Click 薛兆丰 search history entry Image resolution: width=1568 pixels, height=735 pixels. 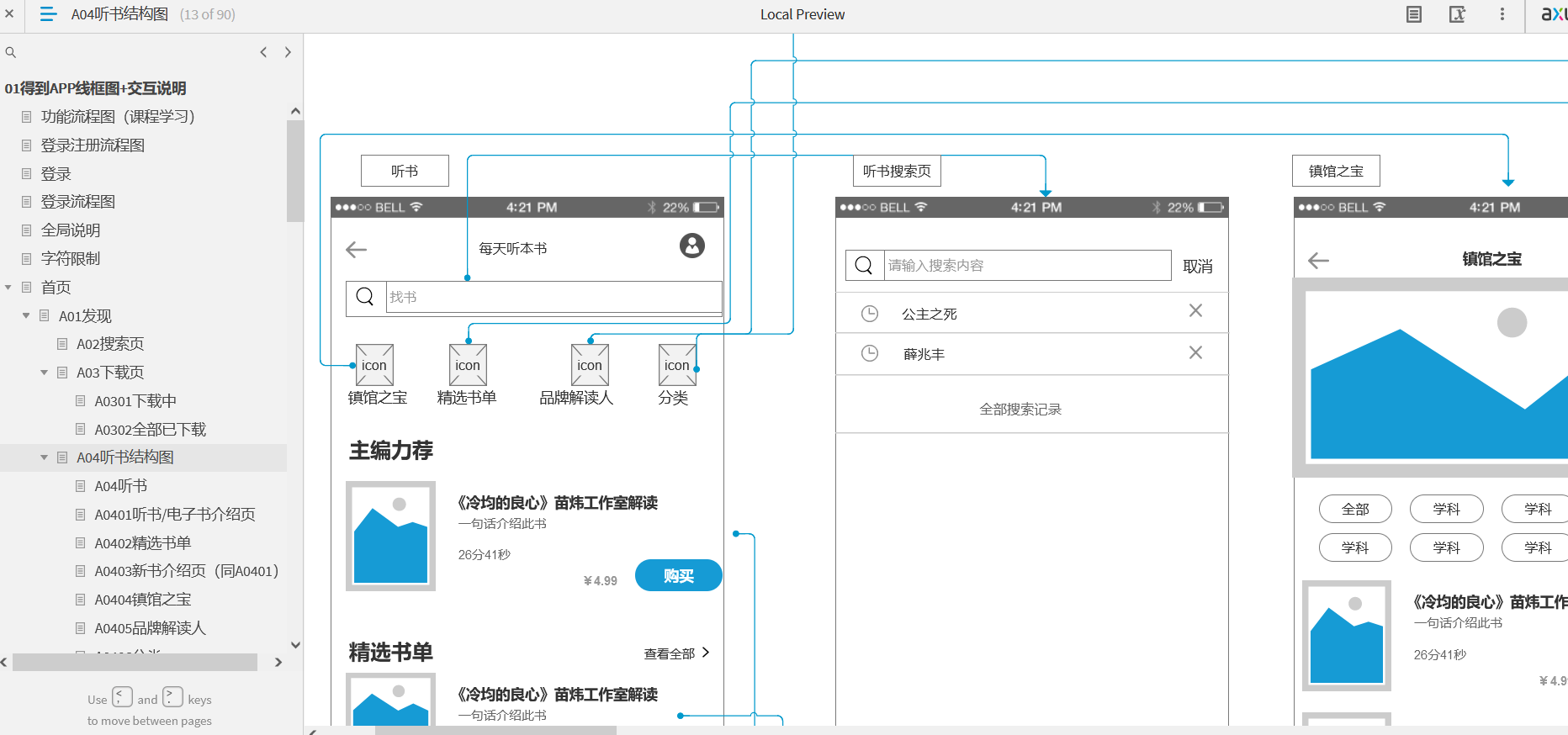(x=924, y=355)
